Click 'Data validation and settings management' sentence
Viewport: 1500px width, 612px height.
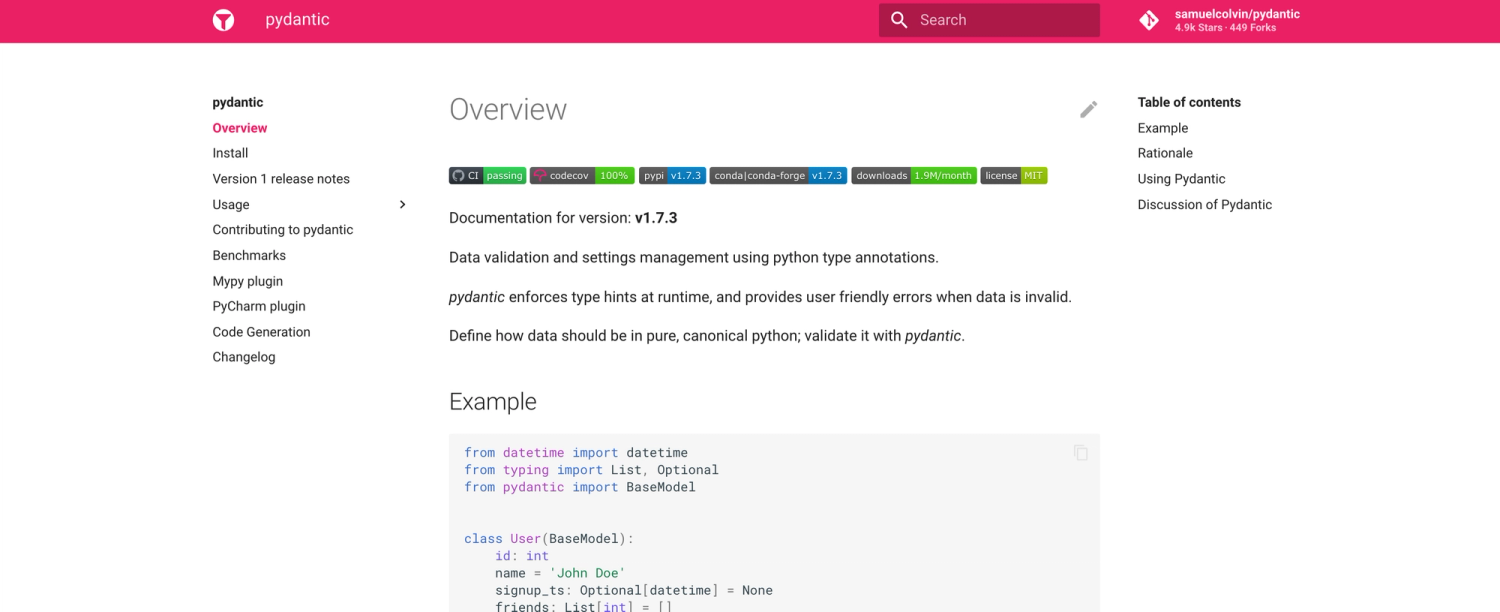tap(694, 257)
